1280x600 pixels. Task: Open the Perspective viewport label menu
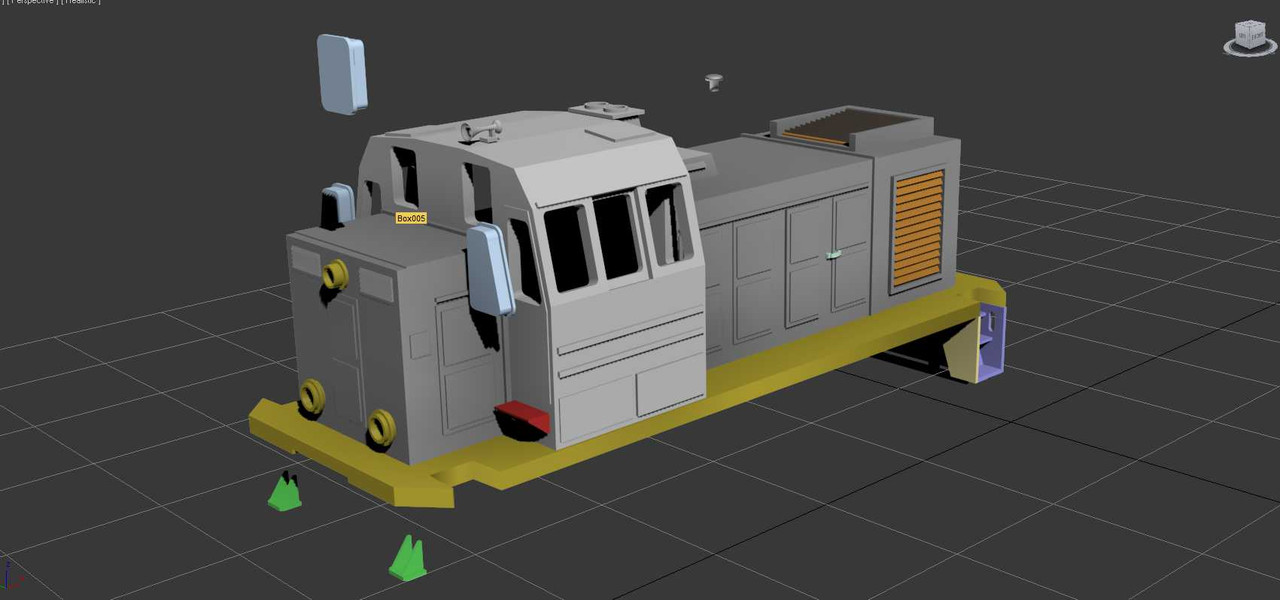coord(33,2)
